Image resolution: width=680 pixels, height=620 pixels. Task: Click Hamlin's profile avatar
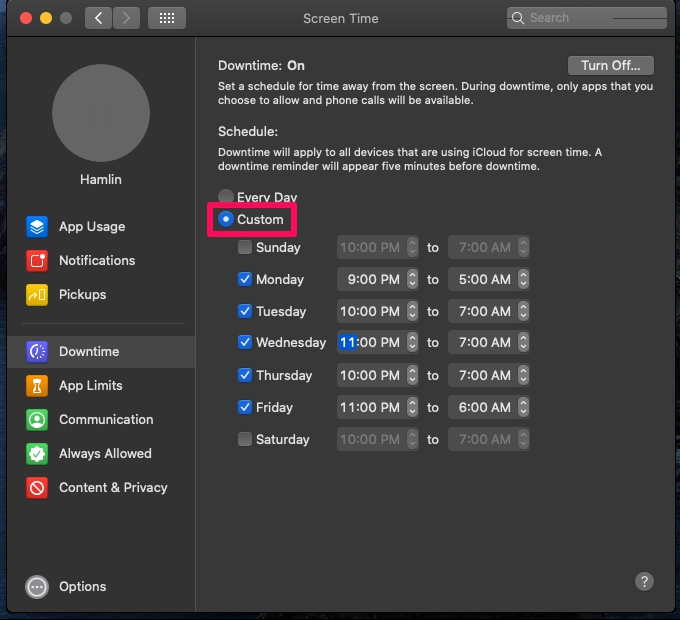click(101, 113)
